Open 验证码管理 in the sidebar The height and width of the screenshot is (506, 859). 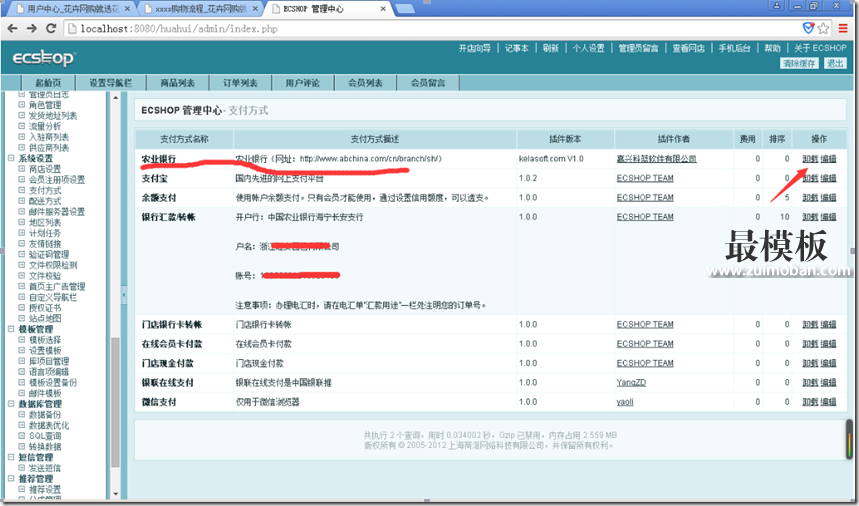coord(49,255)
